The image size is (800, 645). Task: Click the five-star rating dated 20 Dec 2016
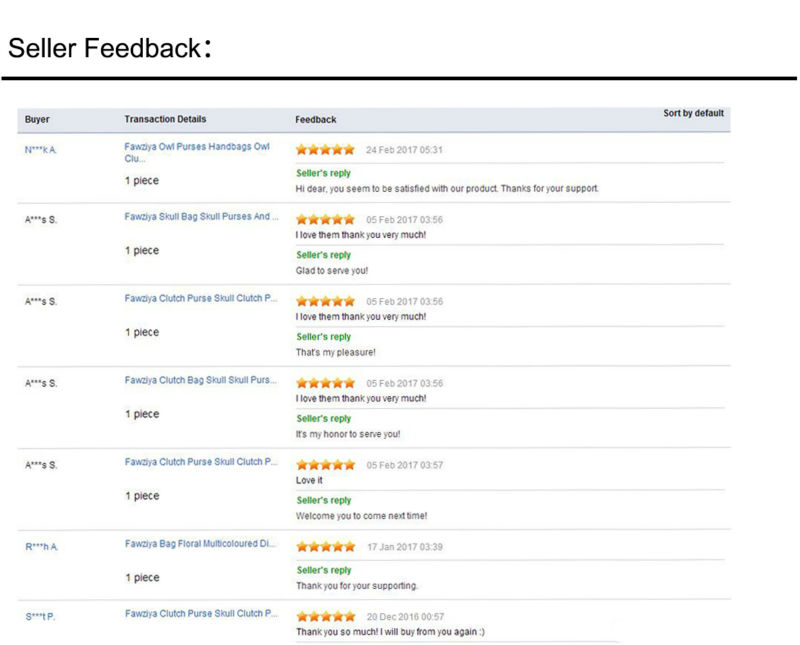[325, 617]
